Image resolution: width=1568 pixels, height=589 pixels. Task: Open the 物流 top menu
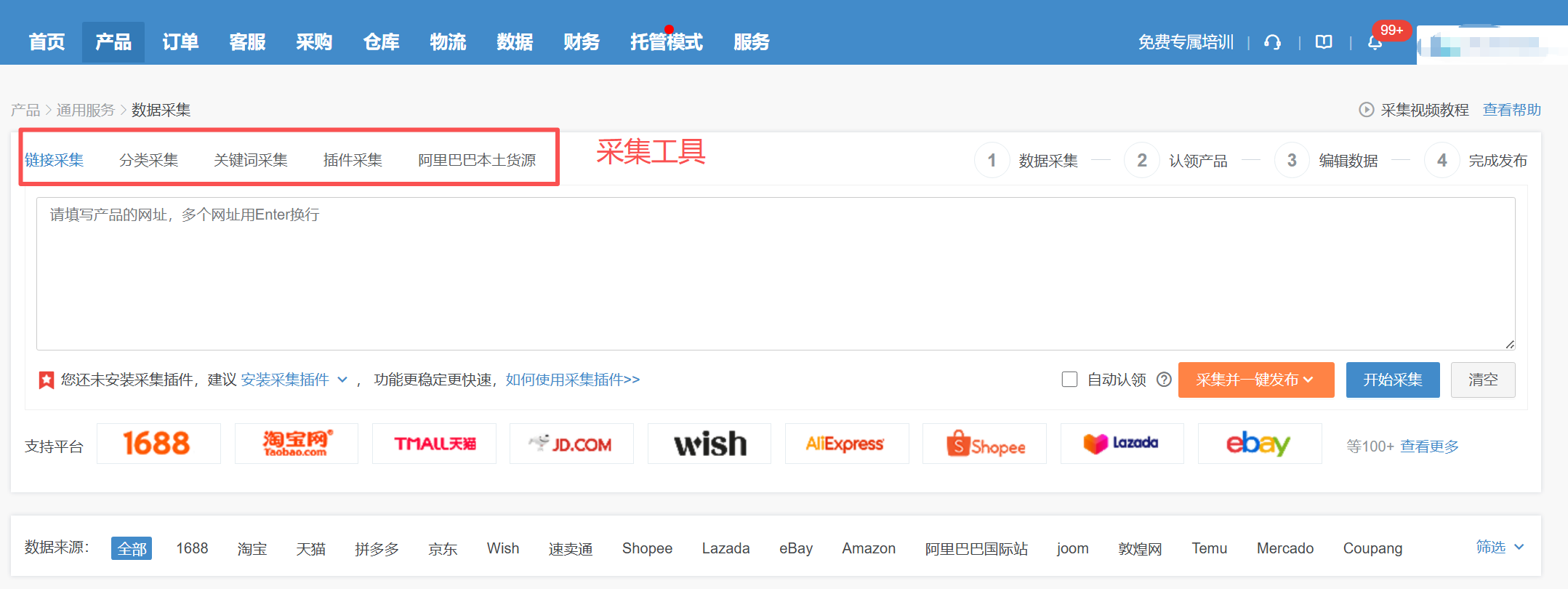(448, 42)
